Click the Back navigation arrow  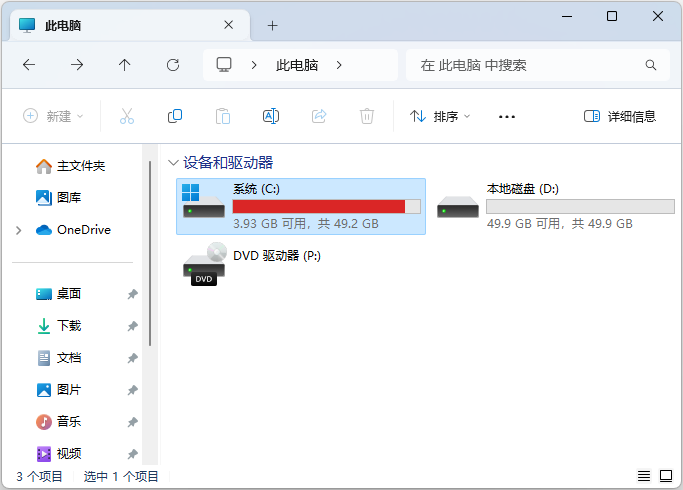[x=29, y=65]
